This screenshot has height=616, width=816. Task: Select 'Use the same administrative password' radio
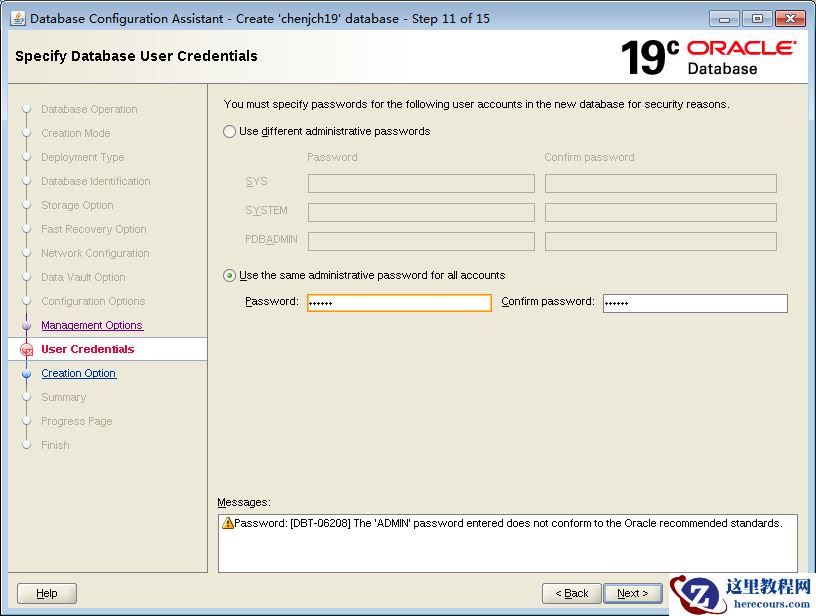pos(229,276)
